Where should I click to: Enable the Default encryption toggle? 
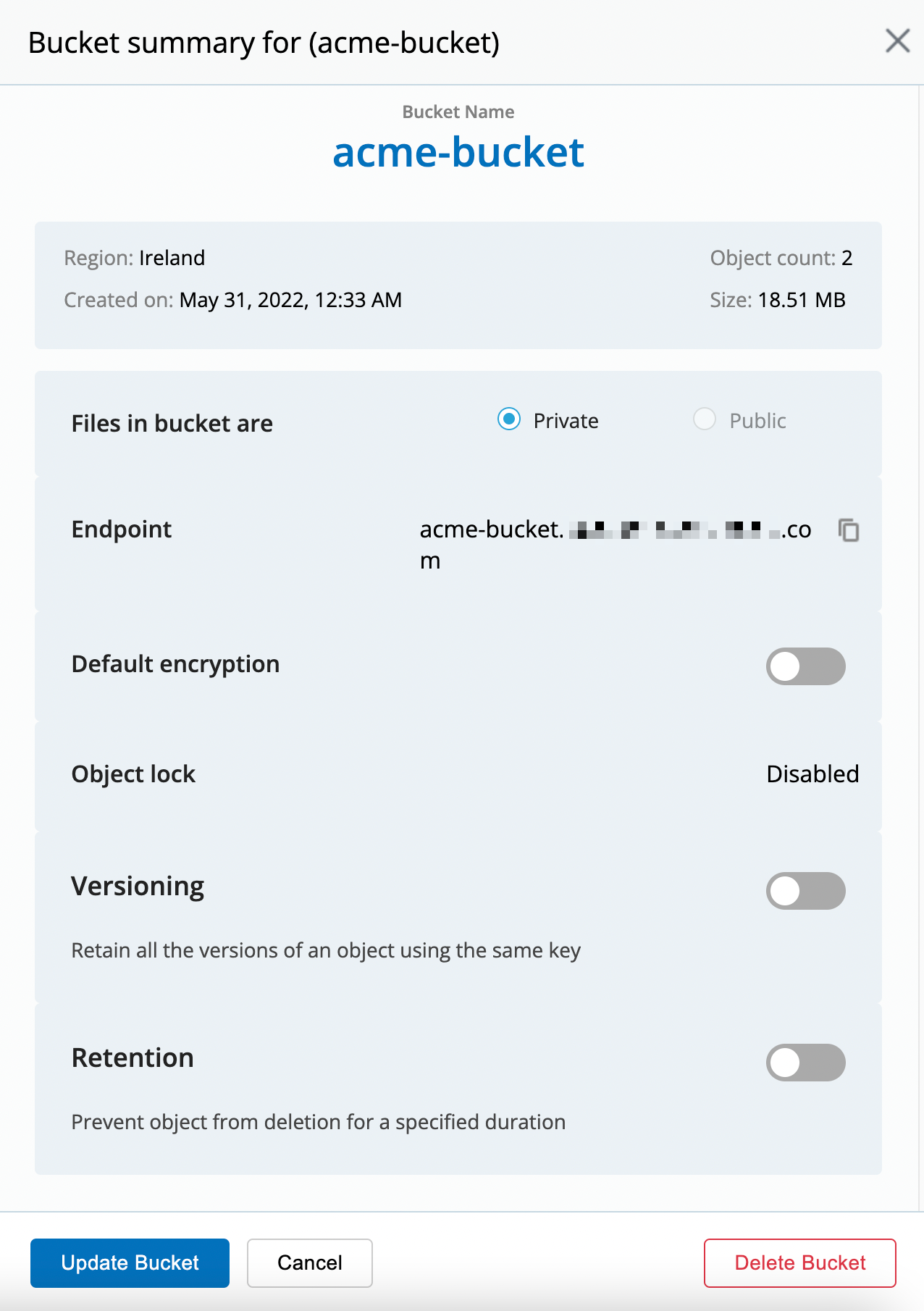tap(805, 666)
